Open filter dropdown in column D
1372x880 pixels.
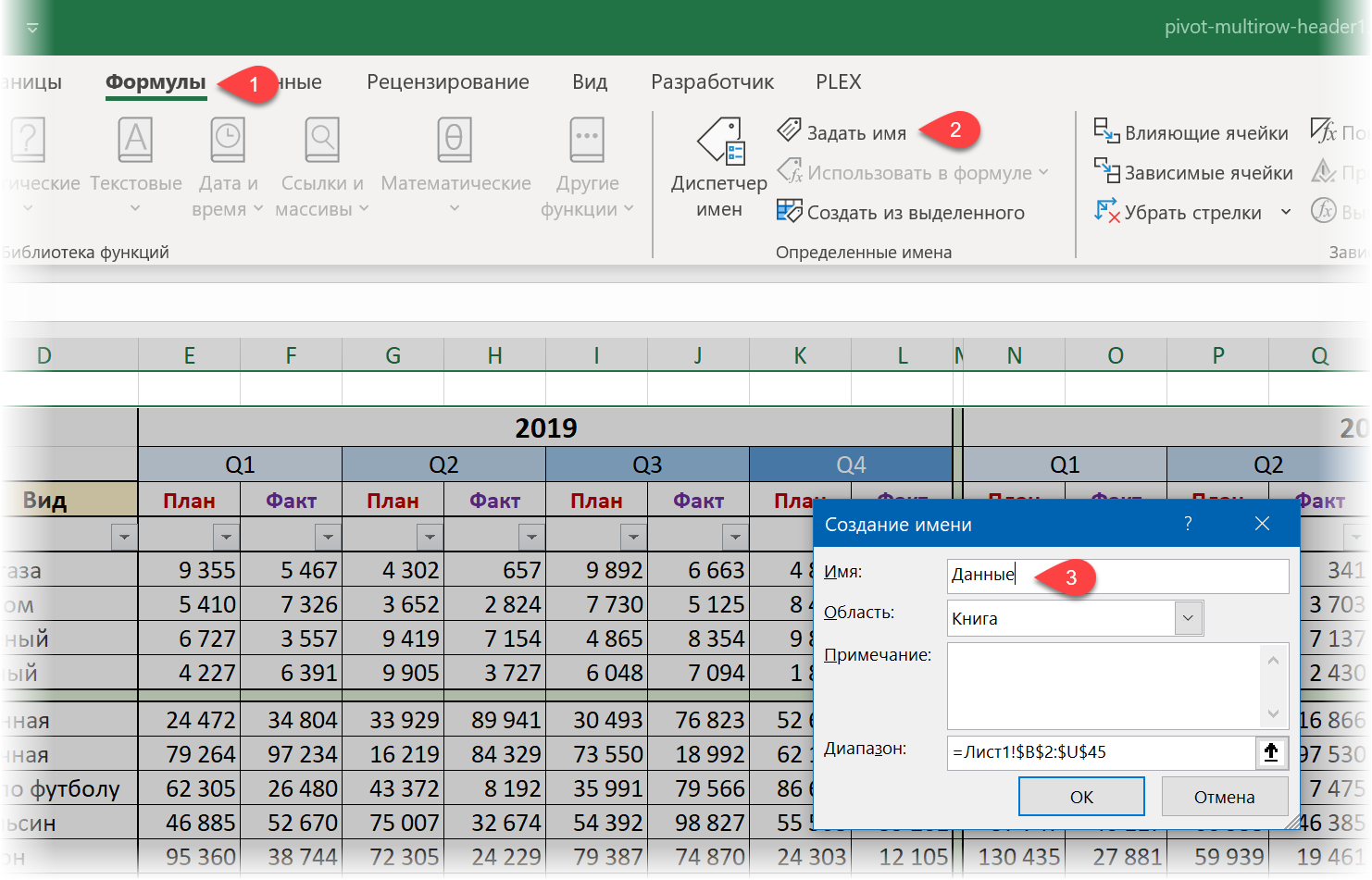[124, 536]
